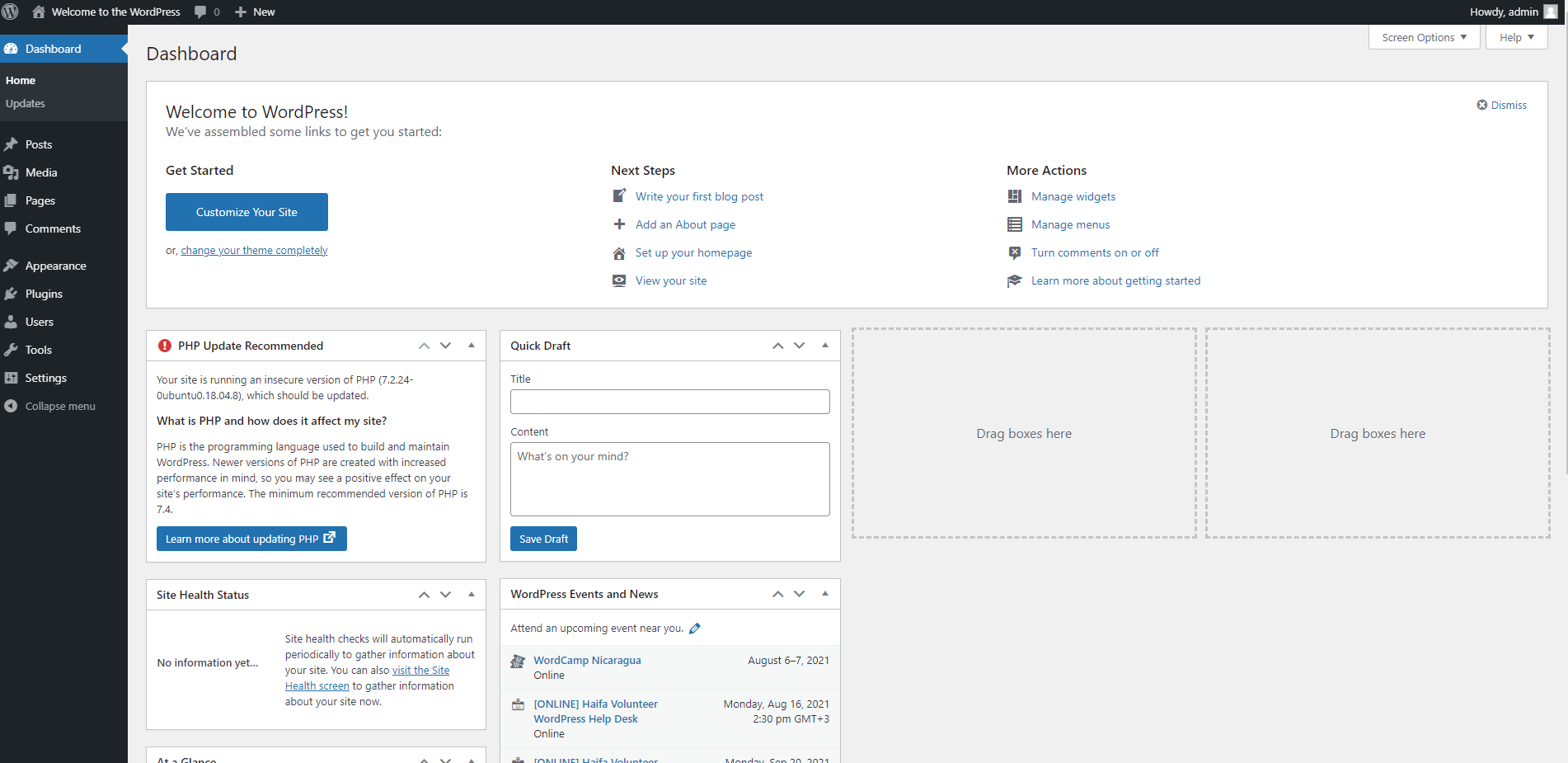Click the What's on your mind content box
1568x763 pixels.
pyautogui.click(x=669, y=479)
